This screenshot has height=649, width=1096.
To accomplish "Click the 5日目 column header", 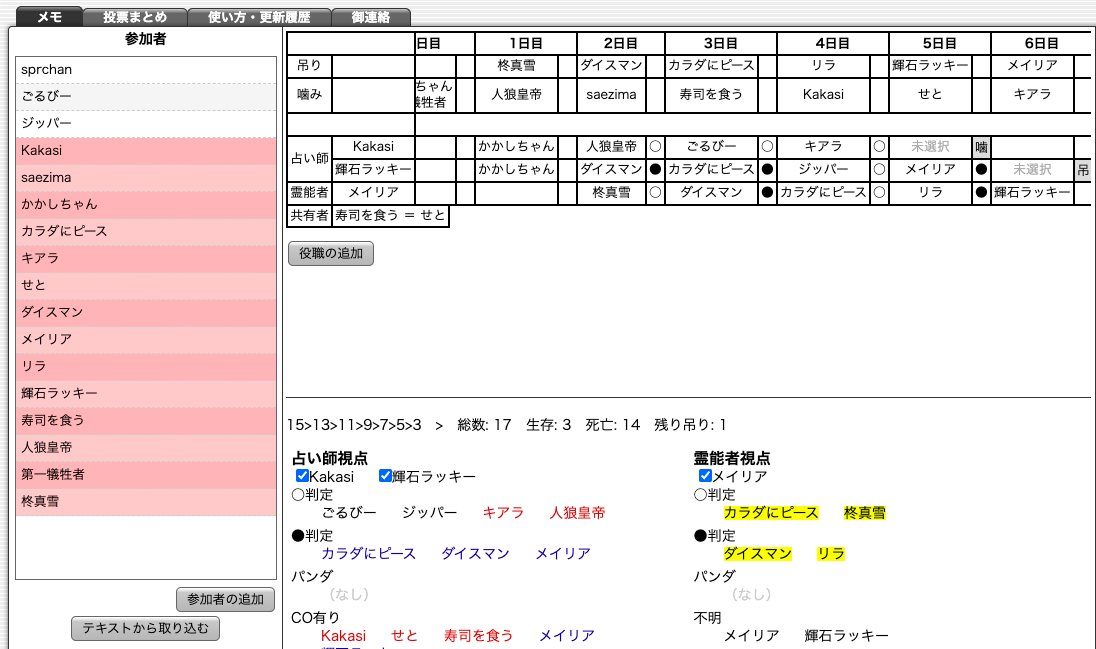I will coord(939,43).
